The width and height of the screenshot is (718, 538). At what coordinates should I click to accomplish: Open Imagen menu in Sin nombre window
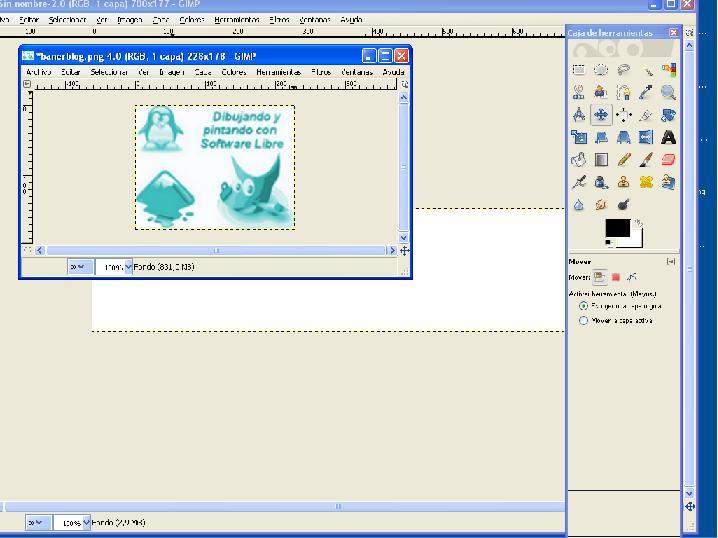point(130,20)
